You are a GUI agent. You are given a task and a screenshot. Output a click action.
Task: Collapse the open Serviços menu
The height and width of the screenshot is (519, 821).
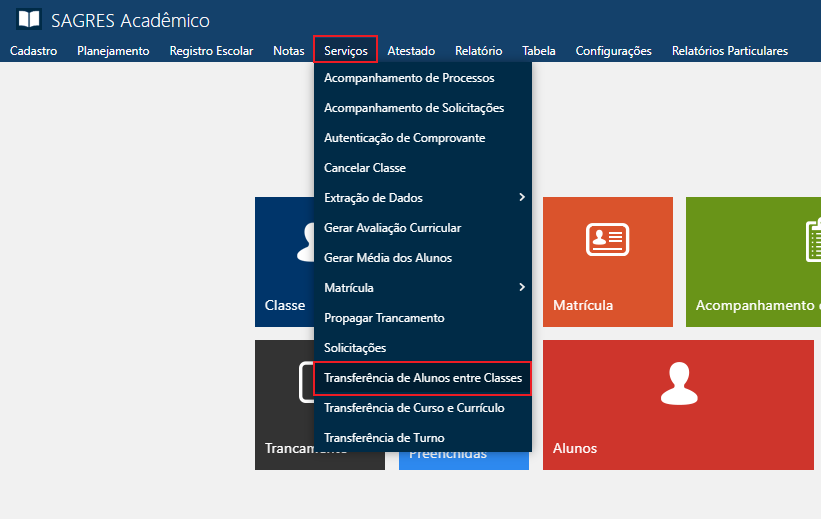click(345, 51)
